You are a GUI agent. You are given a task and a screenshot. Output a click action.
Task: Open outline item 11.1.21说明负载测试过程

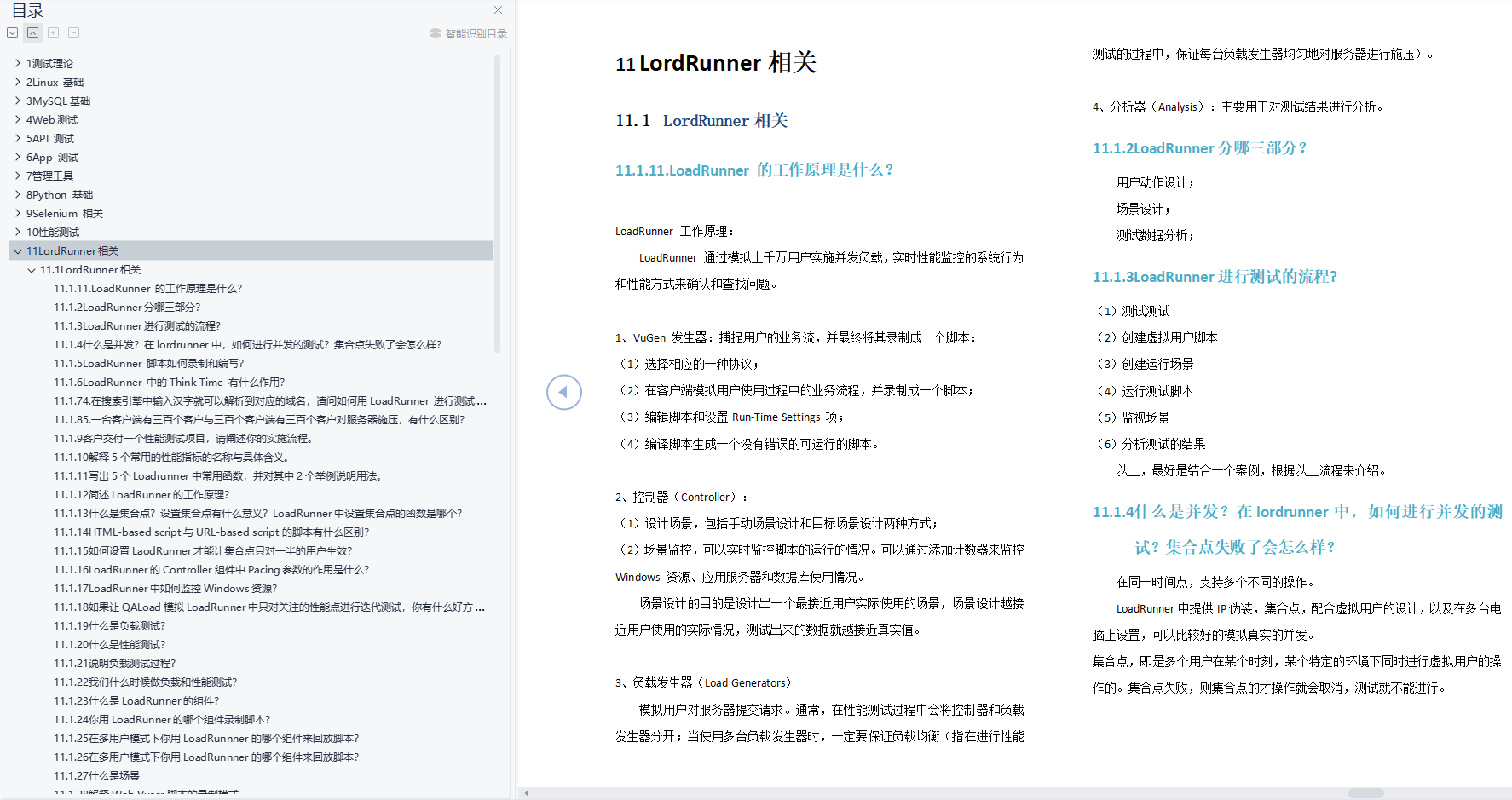[115, 663]
